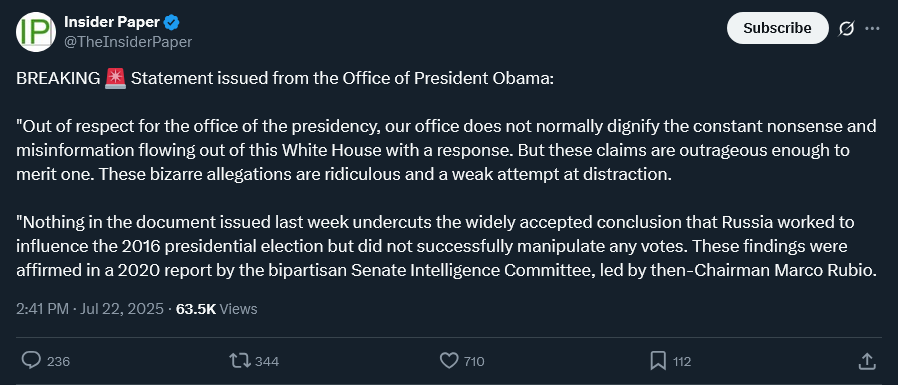Open the reply speech bubble icon
Screen dimensions: 898x385
(x=31, y=360)
